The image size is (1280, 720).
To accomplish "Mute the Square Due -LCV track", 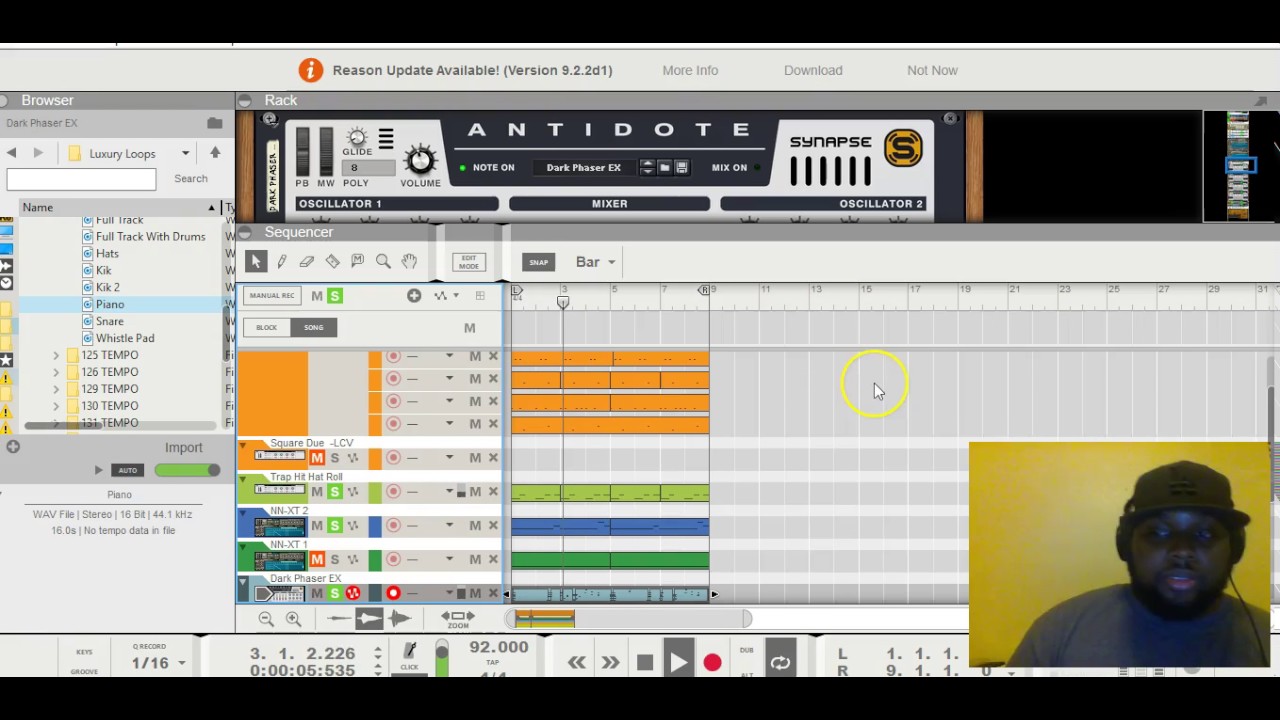I will pyautogui.click(x=317, y=458).
